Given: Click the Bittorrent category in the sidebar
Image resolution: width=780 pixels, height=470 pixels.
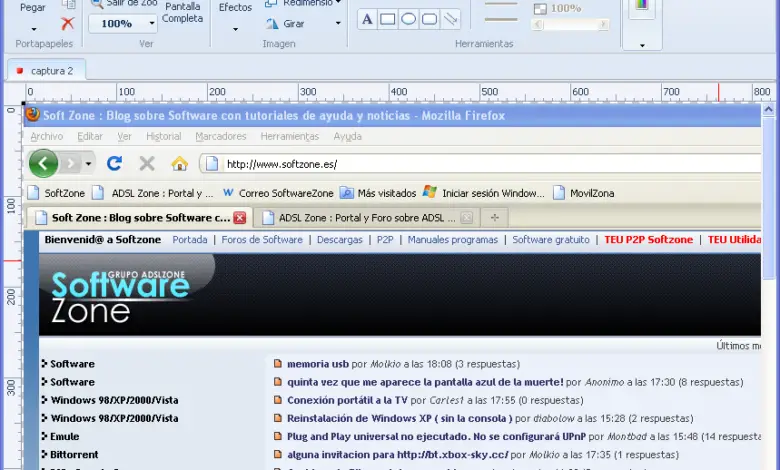Looking at the screenshot, I should pos(74,454).
